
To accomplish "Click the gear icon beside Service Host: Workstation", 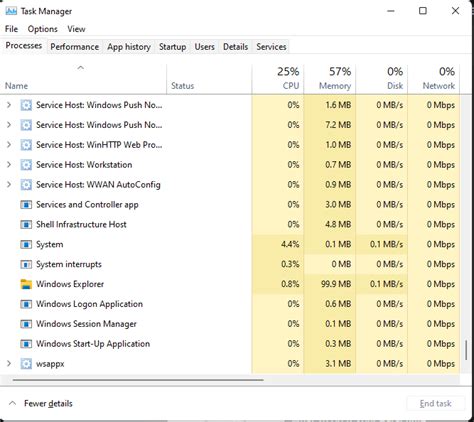I will [x=26, y=165].
